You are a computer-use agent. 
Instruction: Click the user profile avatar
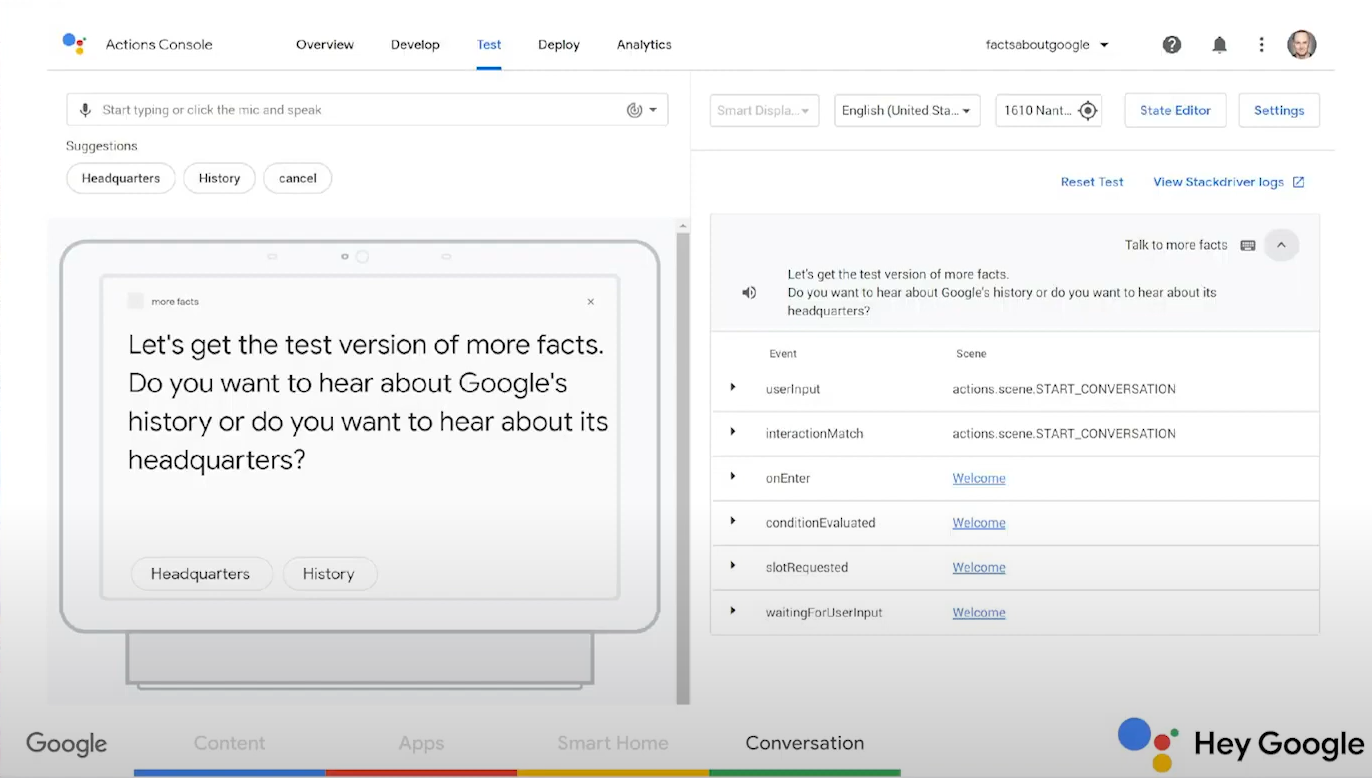[x=1301, y=45]
